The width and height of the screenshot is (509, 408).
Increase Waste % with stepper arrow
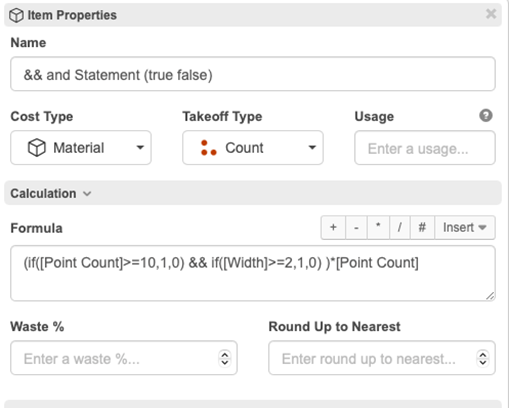225,355
